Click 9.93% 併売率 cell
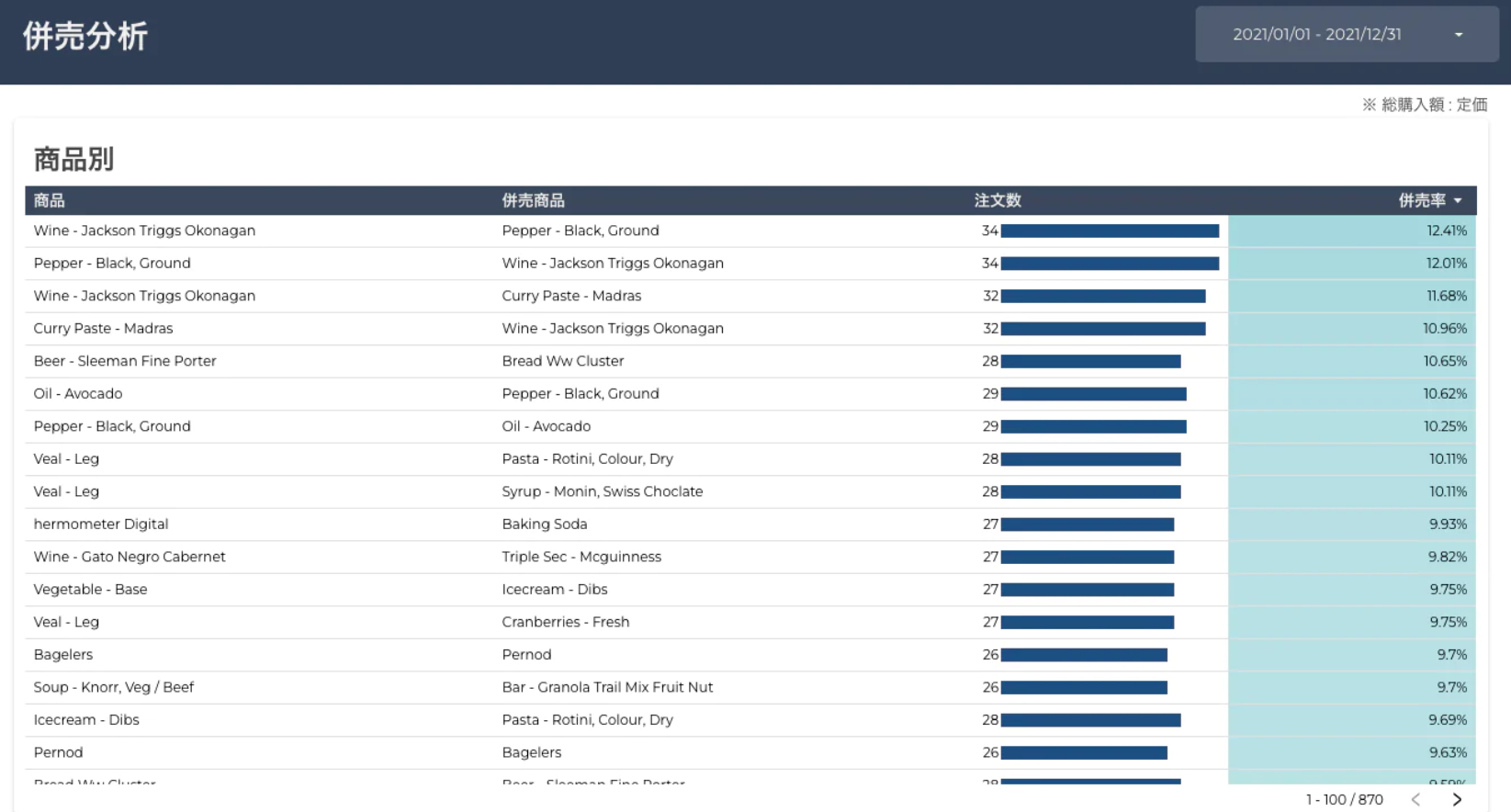This screenshot has height=812, width=1511. pyautogui.click(x=1352, y=524)
